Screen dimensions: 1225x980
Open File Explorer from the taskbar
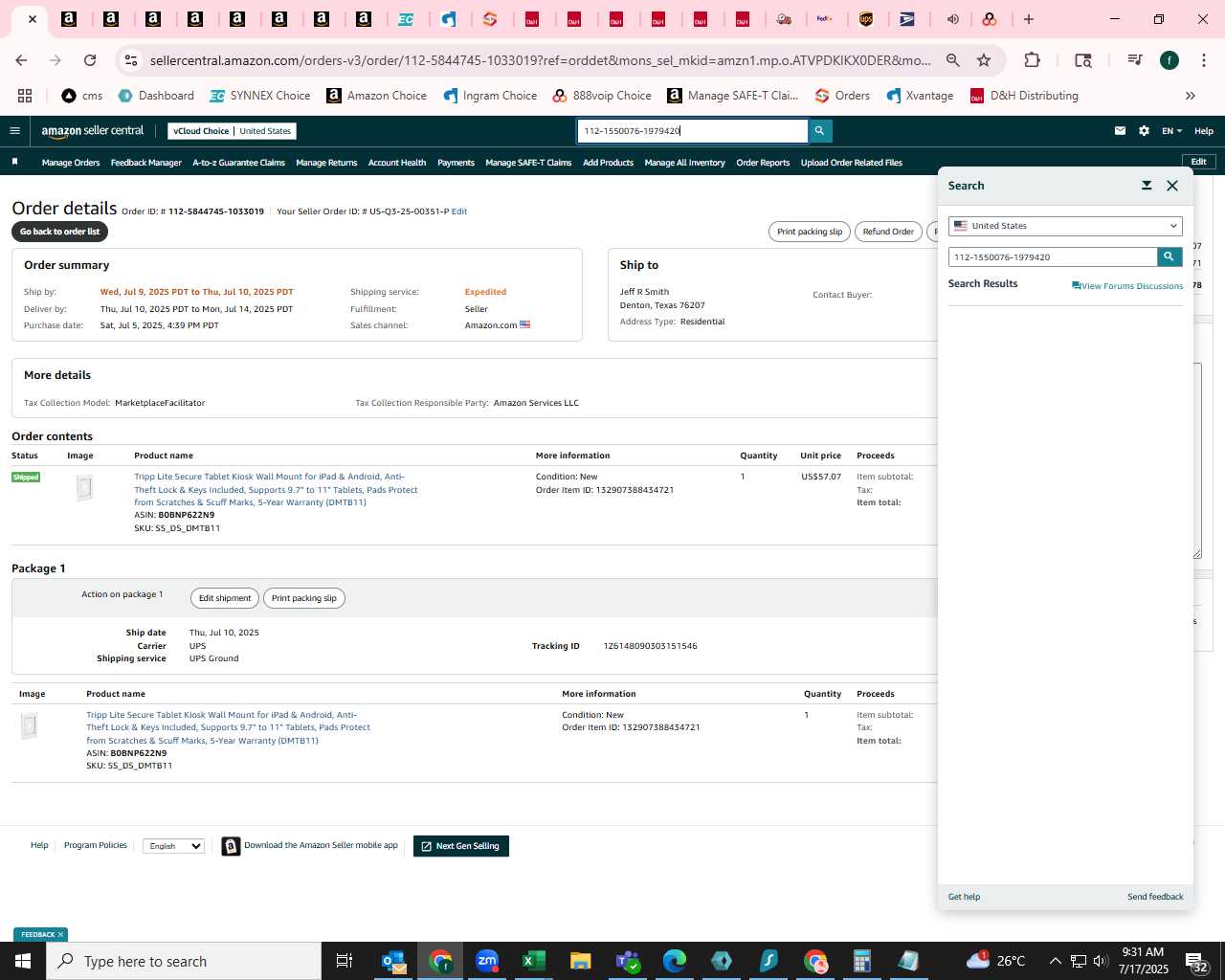tap(581, 961)
